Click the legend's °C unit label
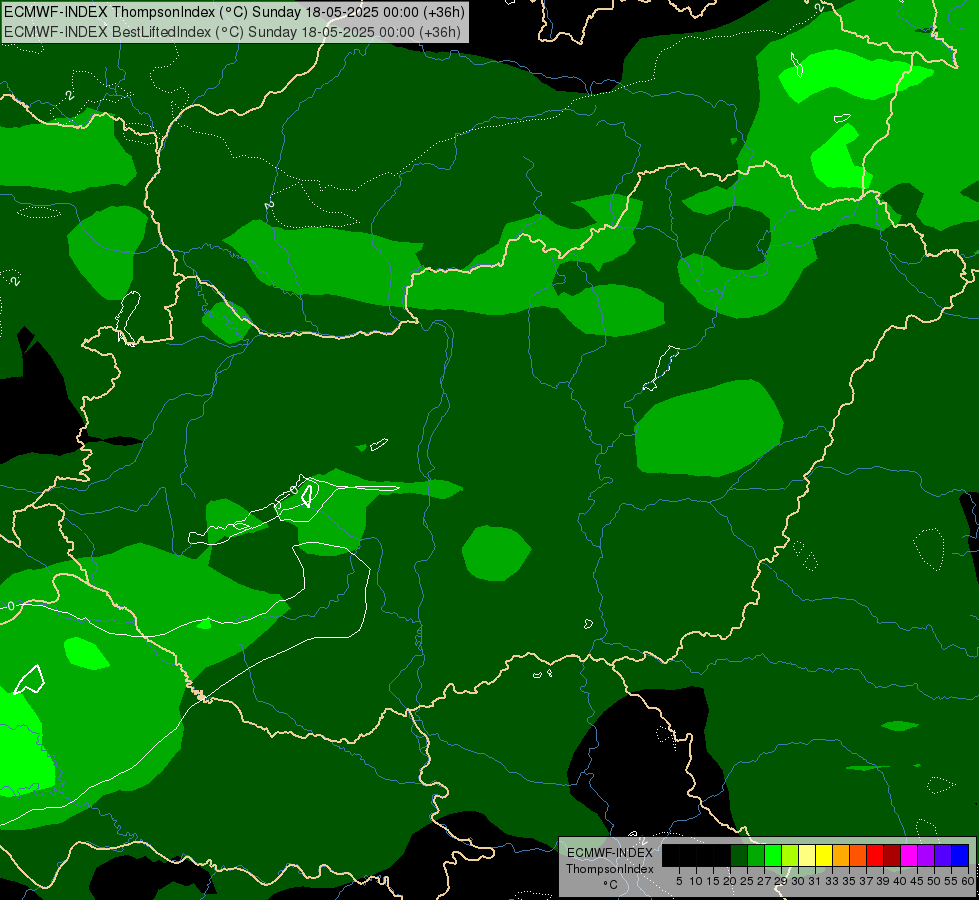The height and width of the screenshot is (900, 979). 611,885
